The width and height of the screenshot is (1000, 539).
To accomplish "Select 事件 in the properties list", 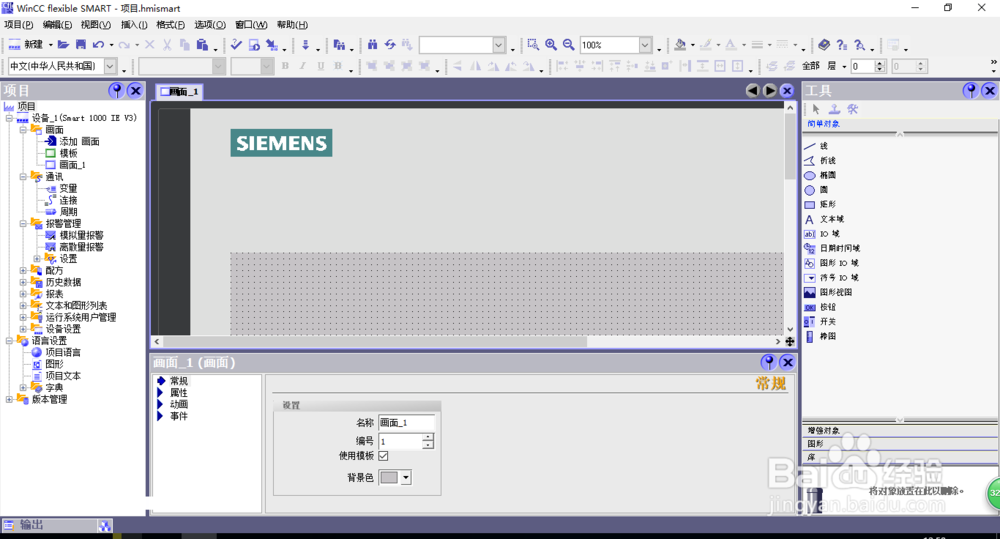I will [179, 416].
